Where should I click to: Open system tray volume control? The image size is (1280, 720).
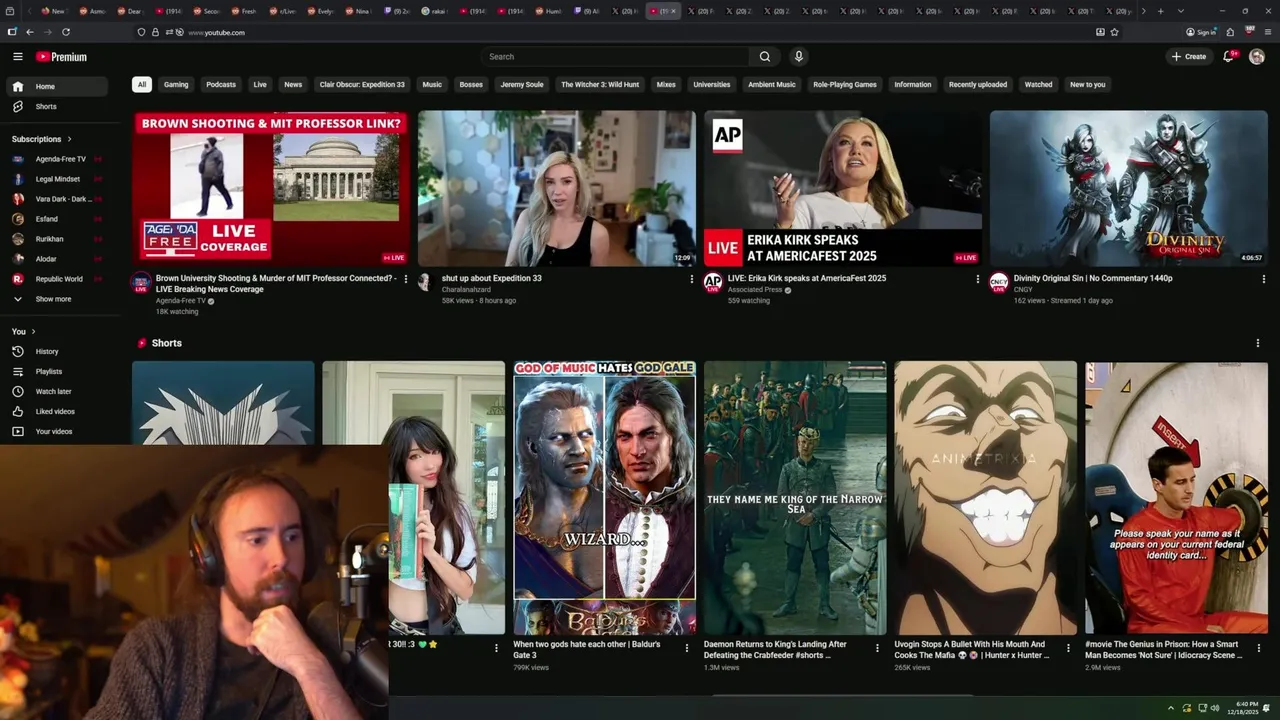click(1216, 708)
